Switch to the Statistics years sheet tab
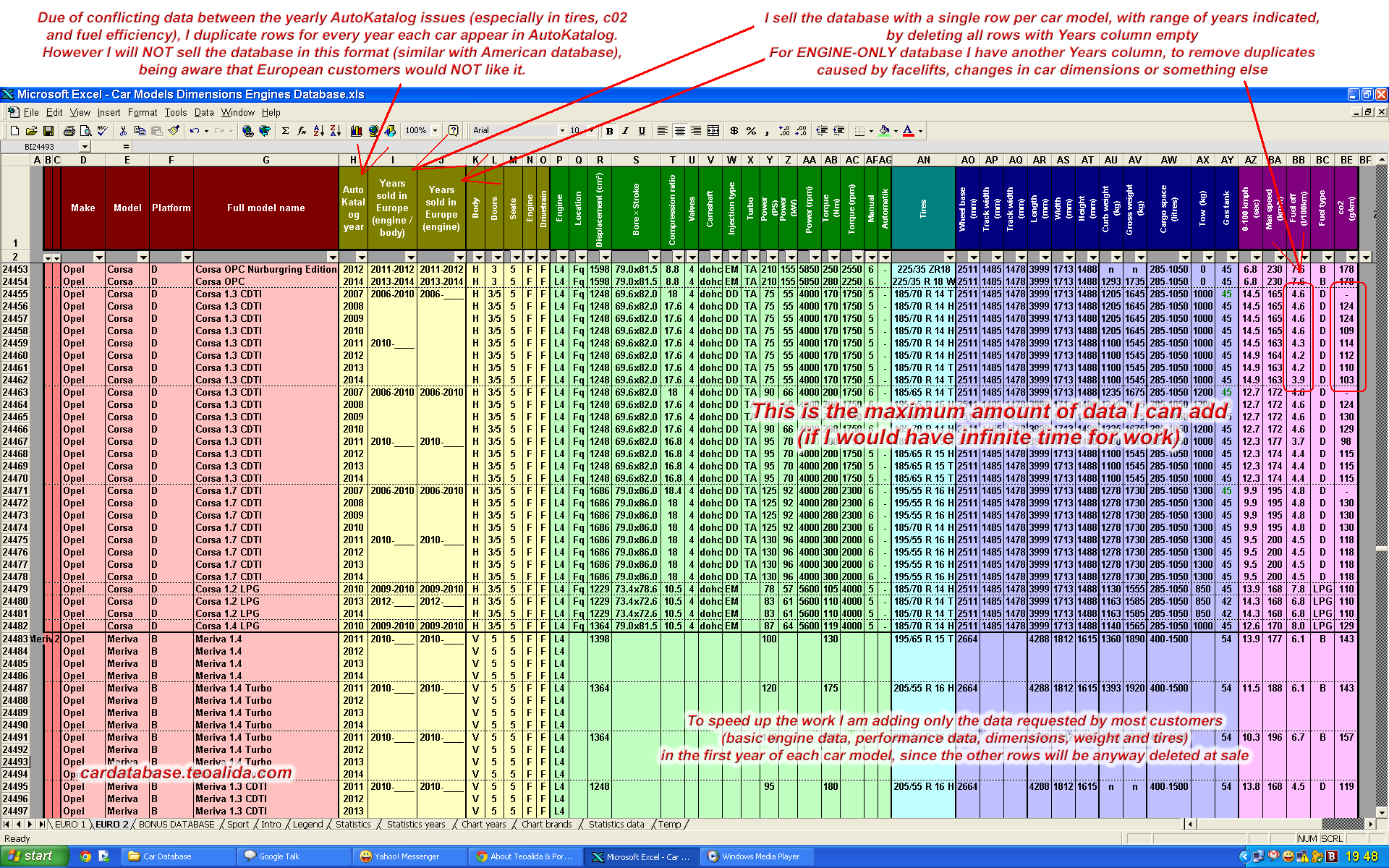Image resolution: width=1389 pixels, height=868 pixels. pos(415,825)
